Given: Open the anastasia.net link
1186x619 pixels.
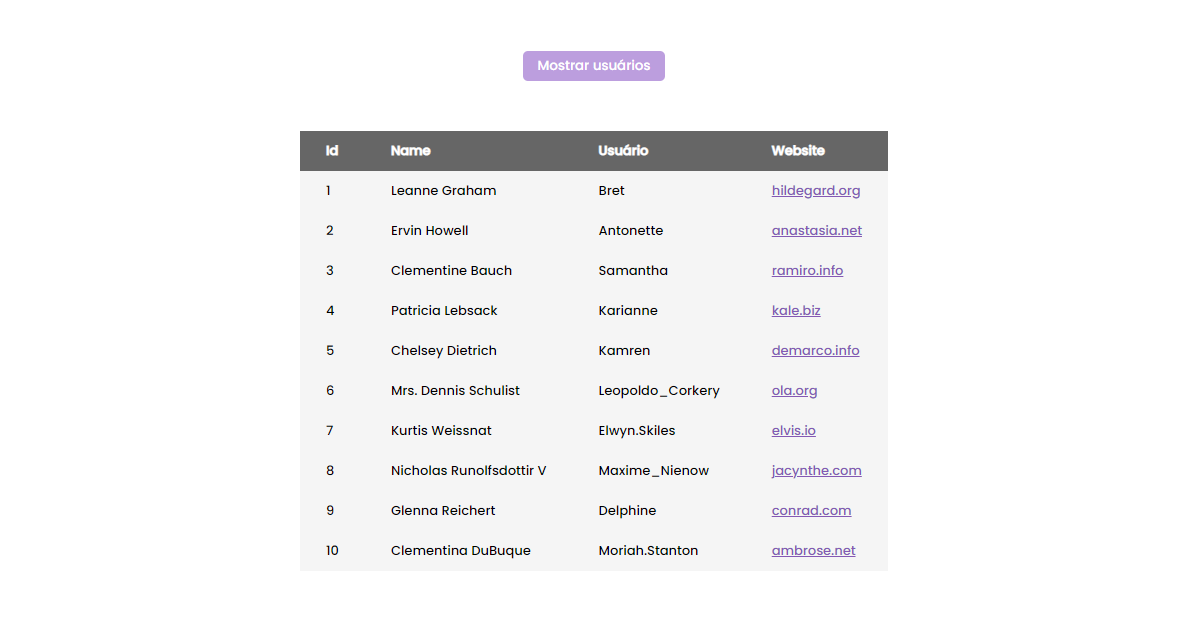Looking at the screenshot, I should coord(816,231).
